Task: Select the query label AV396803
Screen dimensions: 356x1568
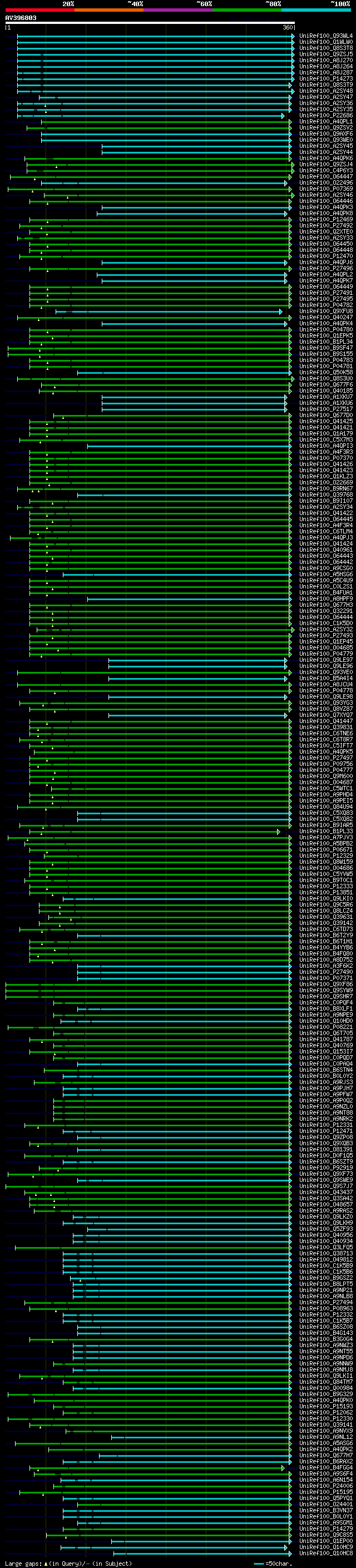Action: [21, 18]
